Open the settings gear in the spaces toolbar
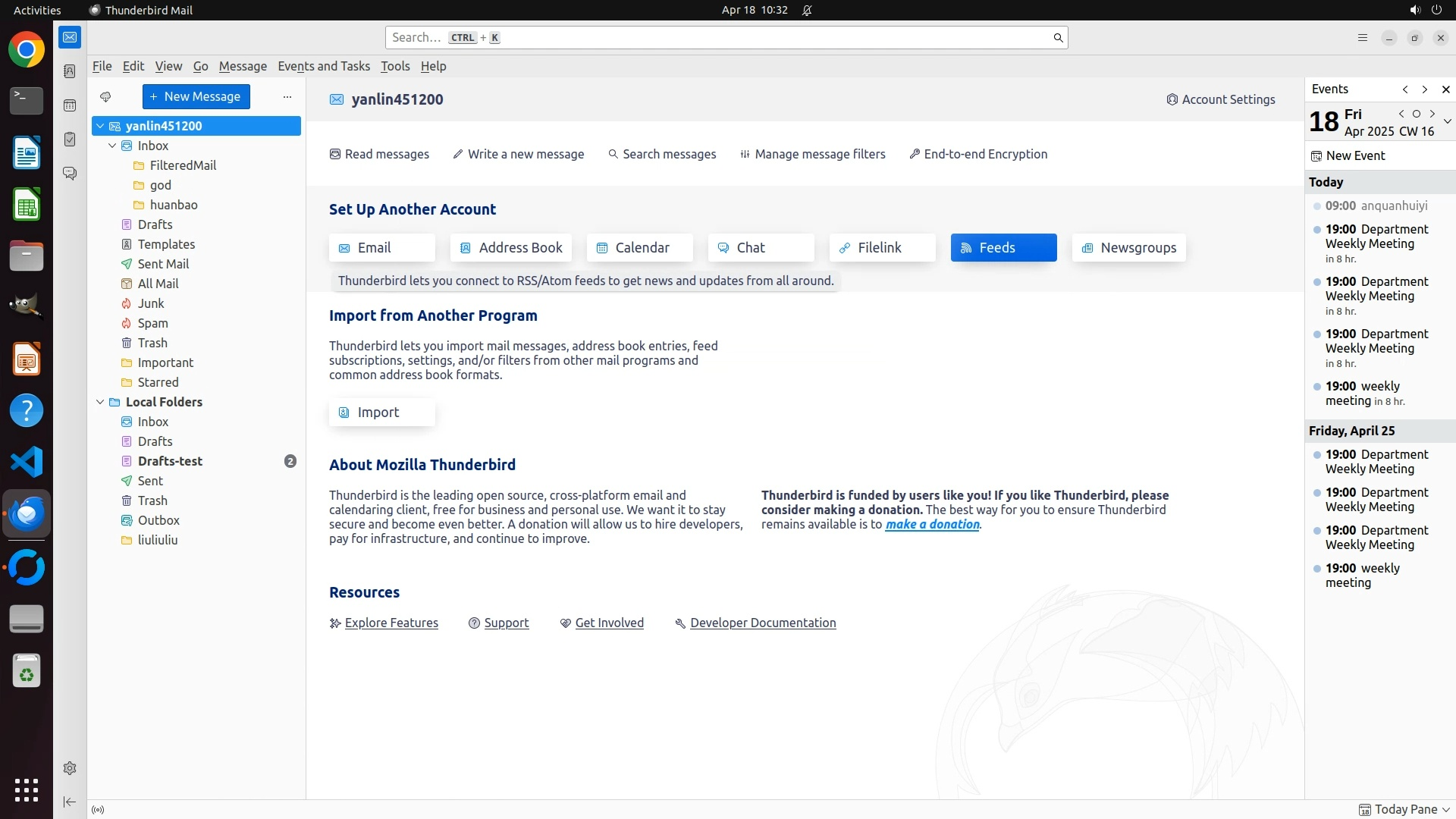This screenshot has width=1456, height=819. (70, 768)
